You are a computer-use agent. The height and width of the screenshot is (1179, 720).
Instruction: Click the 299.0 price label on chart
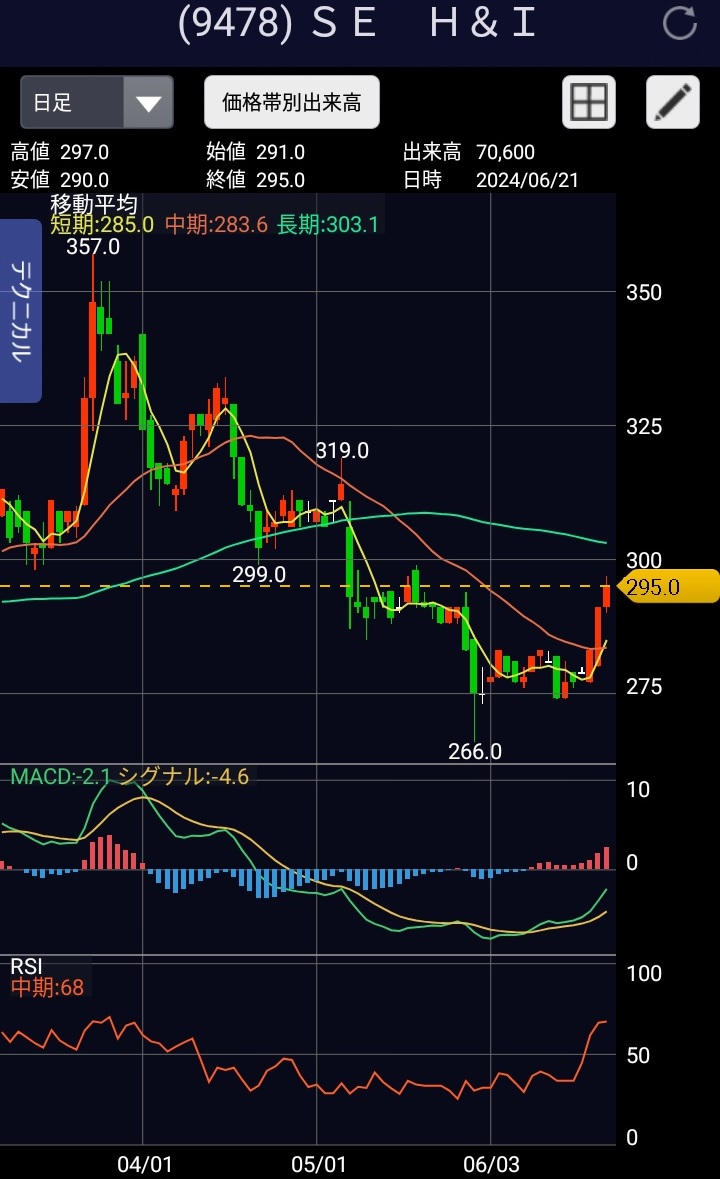click(259, 574)
